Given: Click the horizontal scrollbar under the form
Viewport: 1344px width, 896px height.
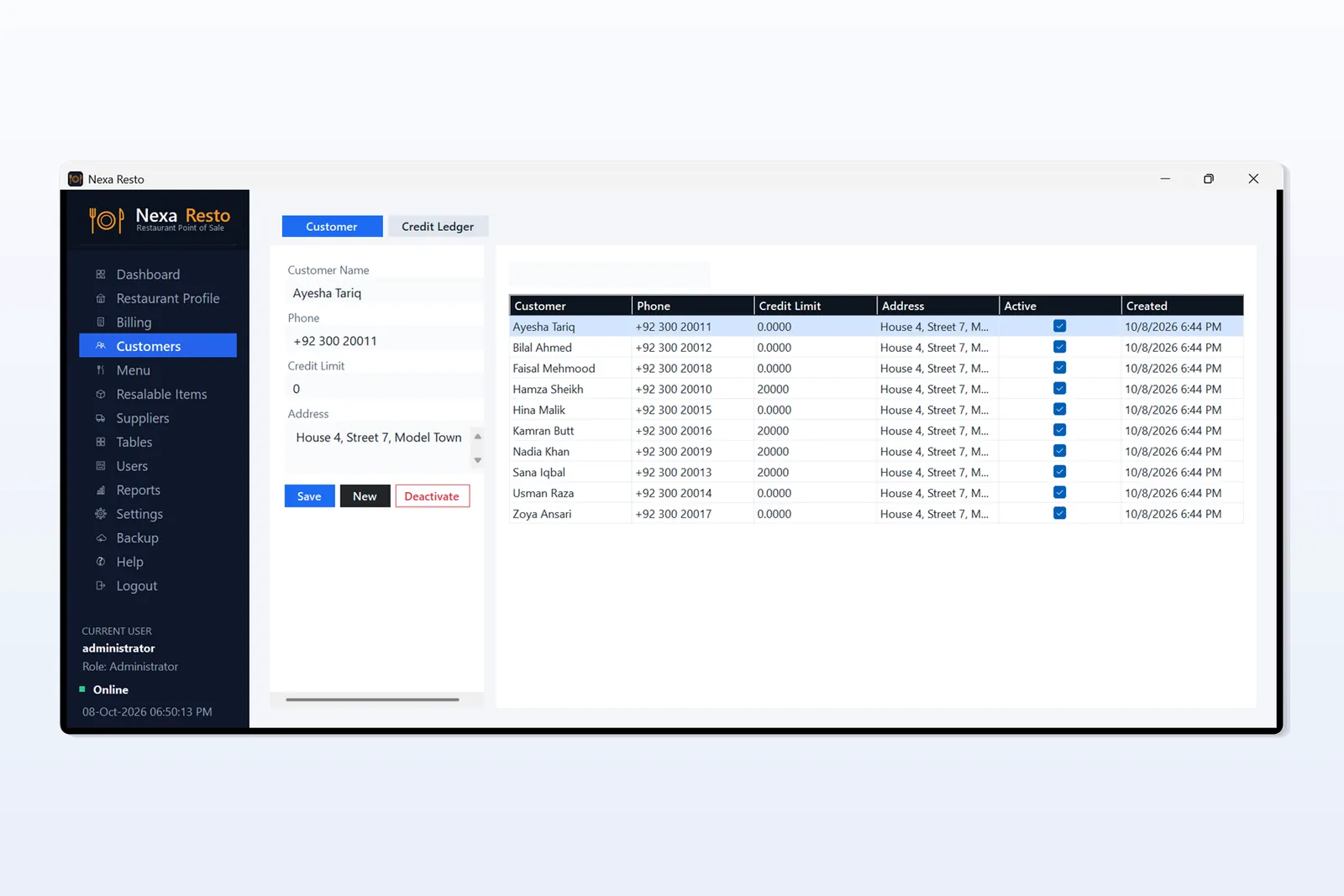Looking at the screenshot, I should coord(372,699).
